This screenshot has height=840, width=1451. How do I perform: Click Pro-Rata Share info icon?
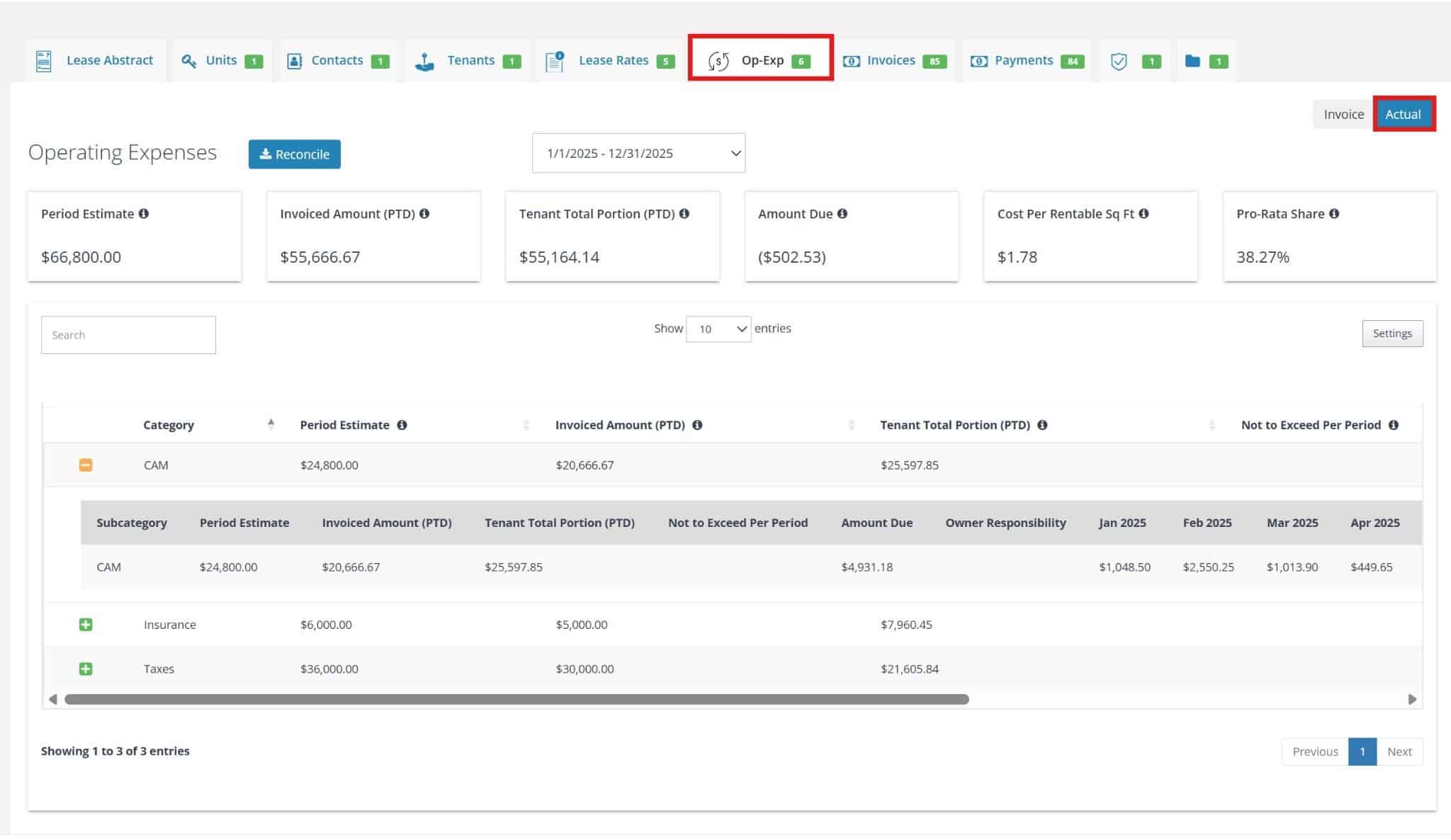click(1334, 214)
